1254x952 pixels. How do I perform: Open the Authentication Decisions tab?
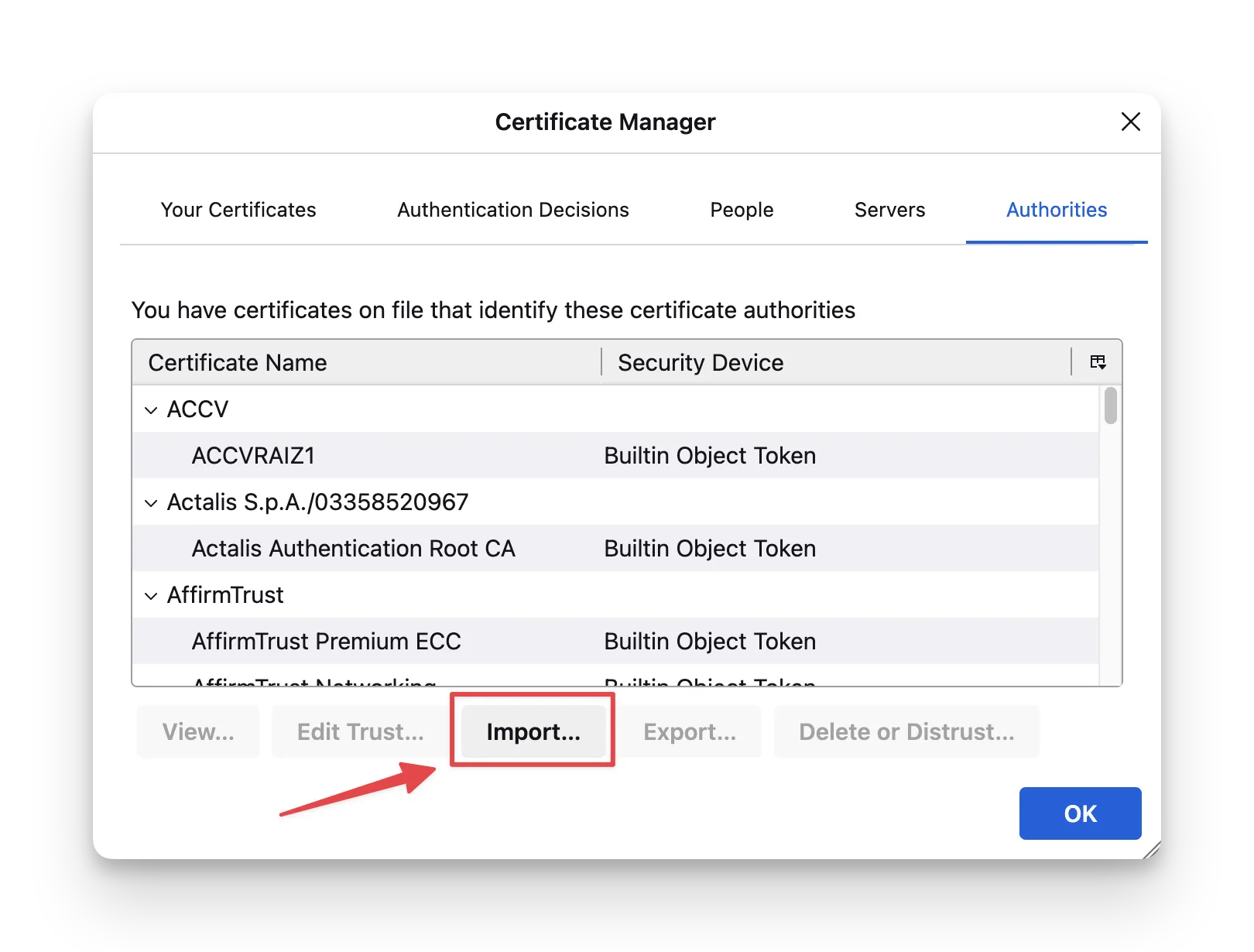click(x=512, y=210)
